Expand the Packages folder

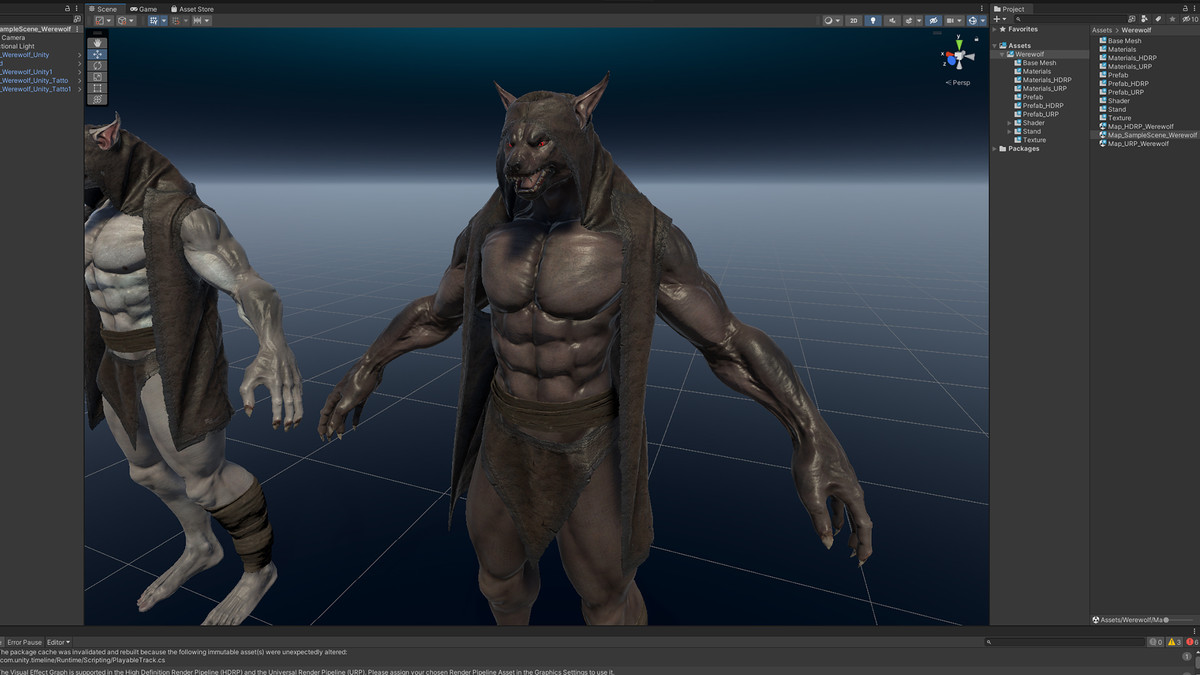coord(995,149)
